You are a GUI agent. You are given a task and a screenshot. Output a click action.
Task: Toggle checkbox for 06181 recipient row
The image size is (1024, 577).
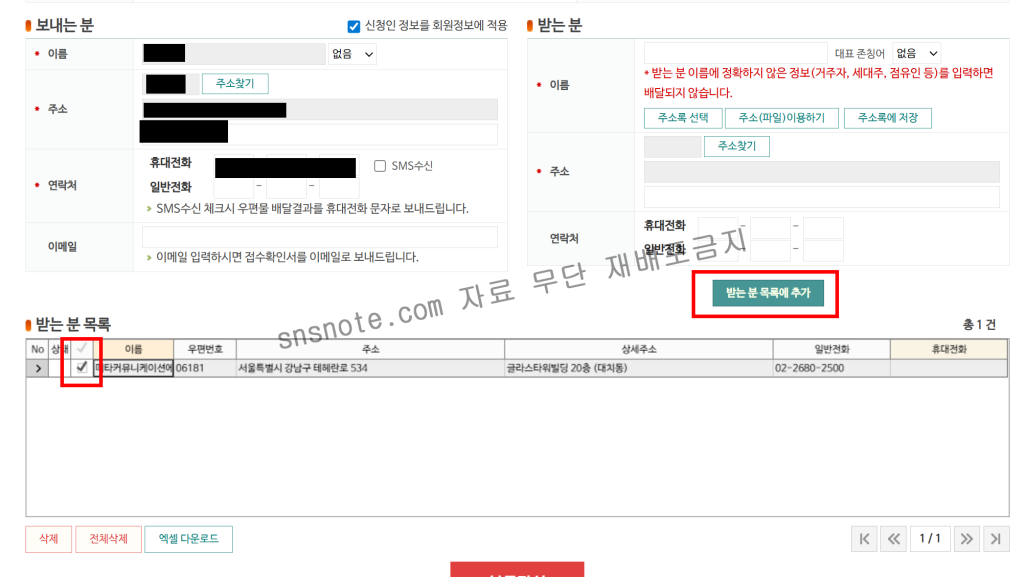pos(82,367)
